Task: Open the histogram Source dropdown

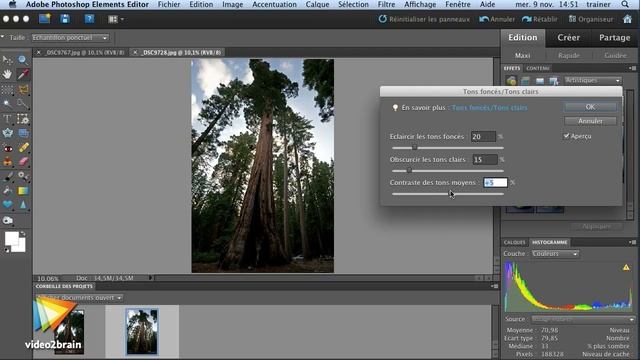Action: pyautogui.click(x=583, y=319)
